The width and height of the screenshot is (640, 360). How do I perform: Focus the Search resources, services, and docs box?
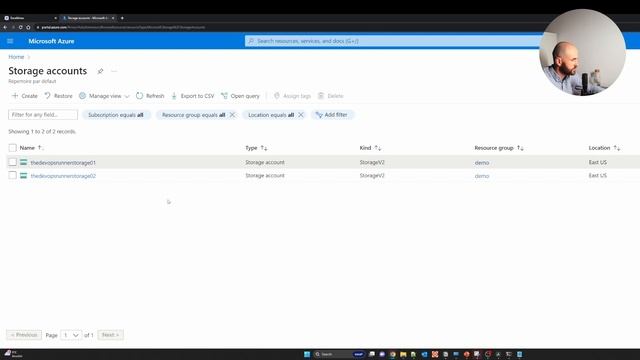click(392, 41)
